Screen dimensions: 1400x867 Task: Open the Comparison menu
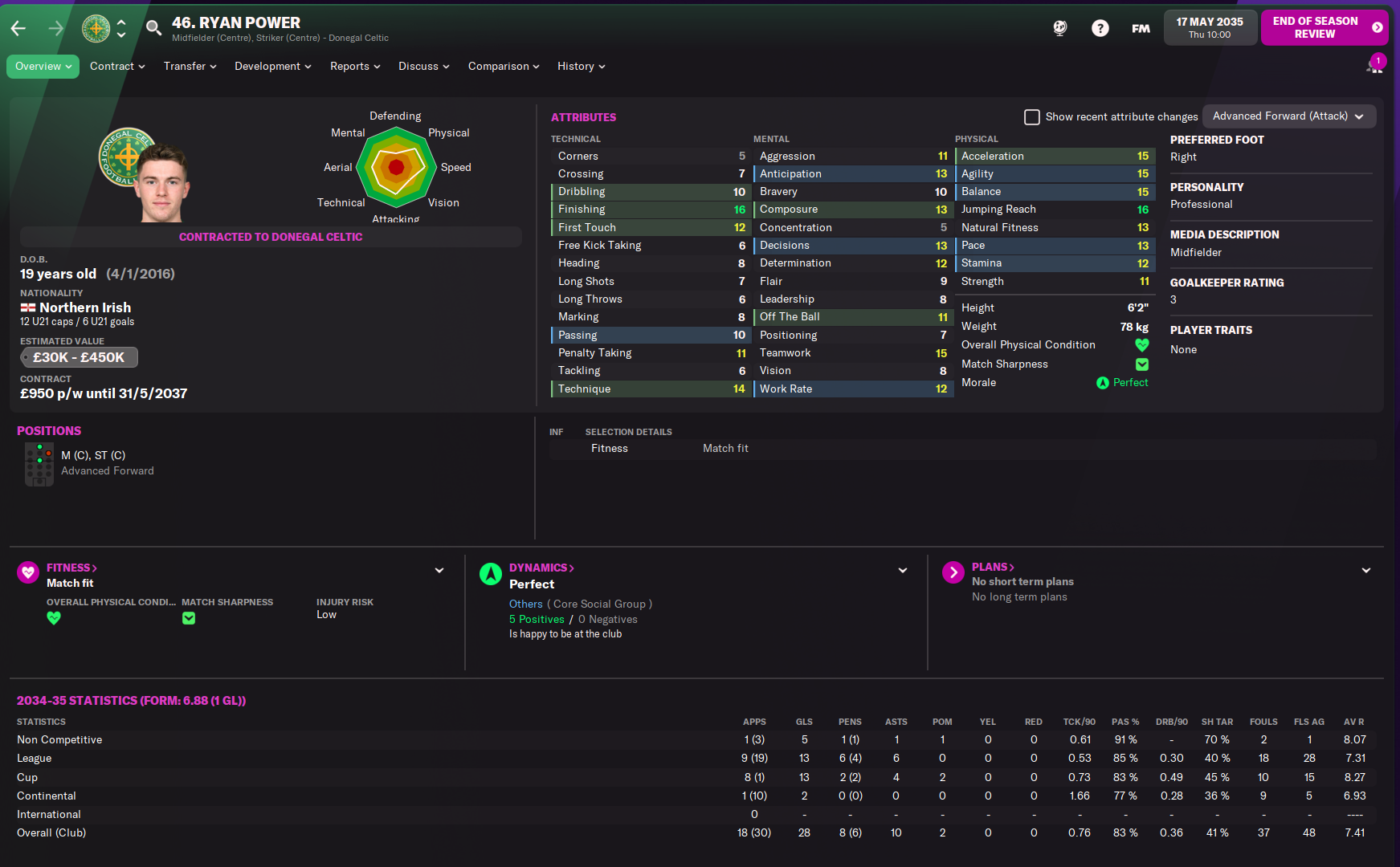[504, 67]
